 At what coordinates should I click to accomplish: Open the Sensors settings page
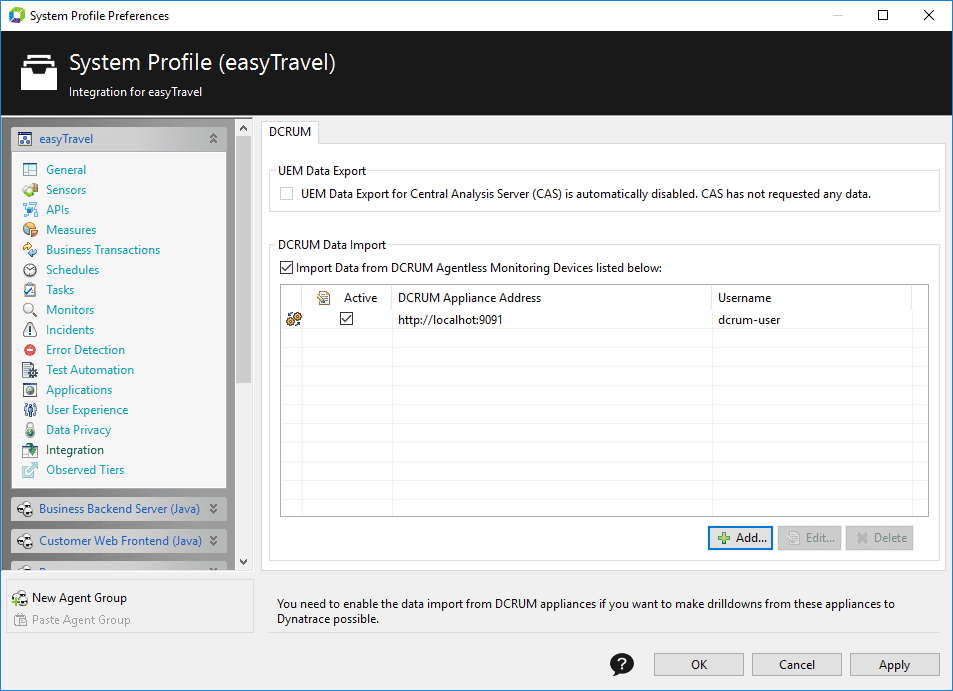[x=66, y=190]
